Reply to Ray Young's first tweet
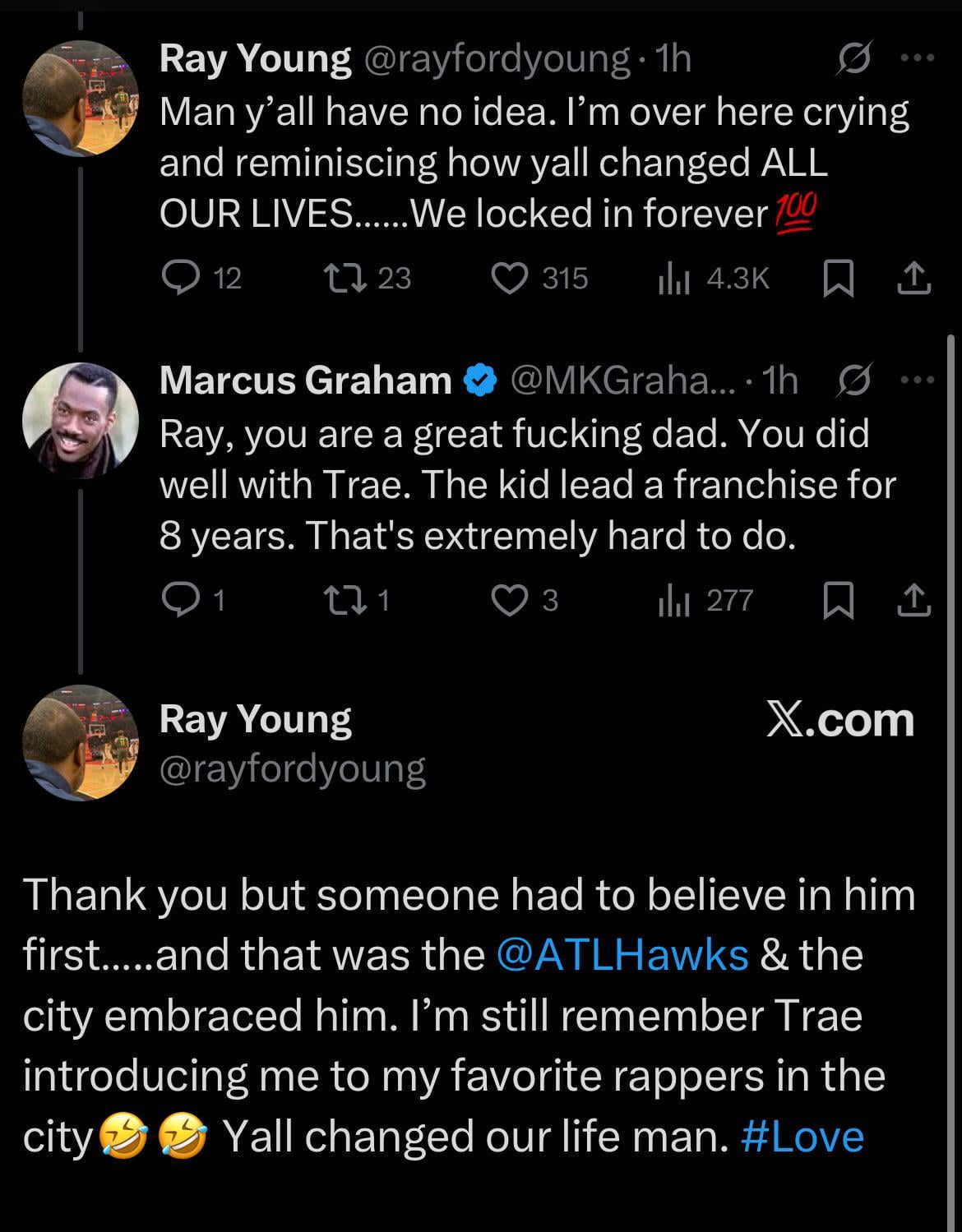The width and height of the screenshot is (962, 1232). point(178,279)
